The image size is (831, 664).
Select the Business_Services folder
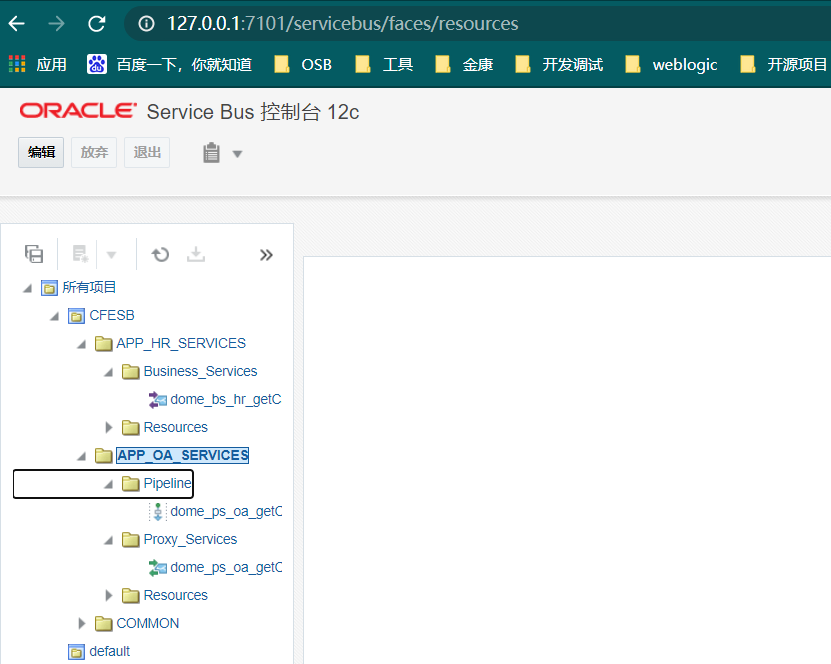(x=200, y=371)
